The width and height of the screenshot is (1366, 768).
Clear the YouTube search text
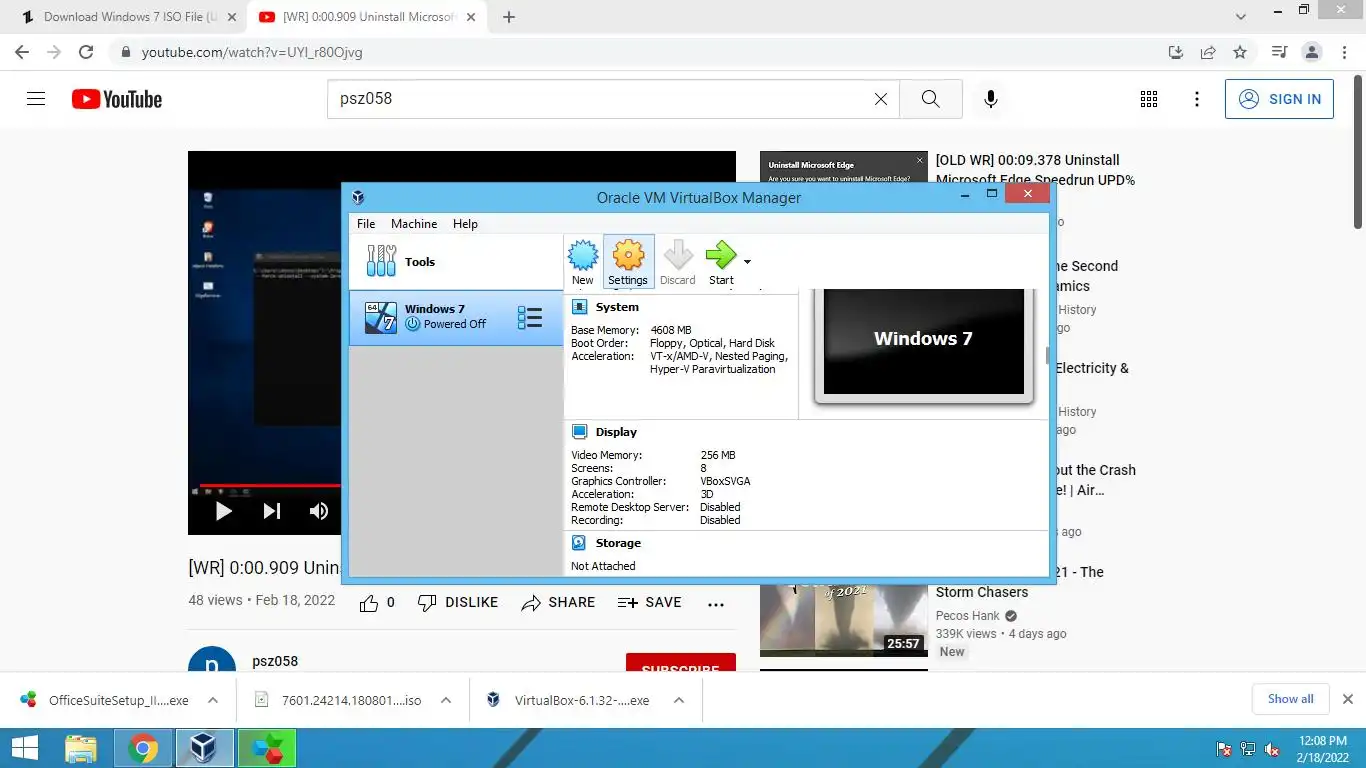point(881,99)
